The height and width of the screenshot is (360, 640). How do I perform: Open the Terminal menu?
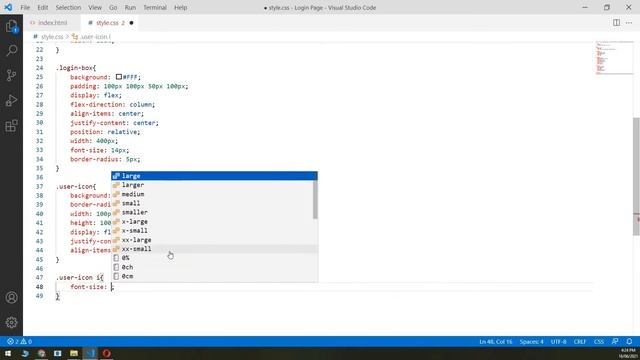click(x=155, y=7)
